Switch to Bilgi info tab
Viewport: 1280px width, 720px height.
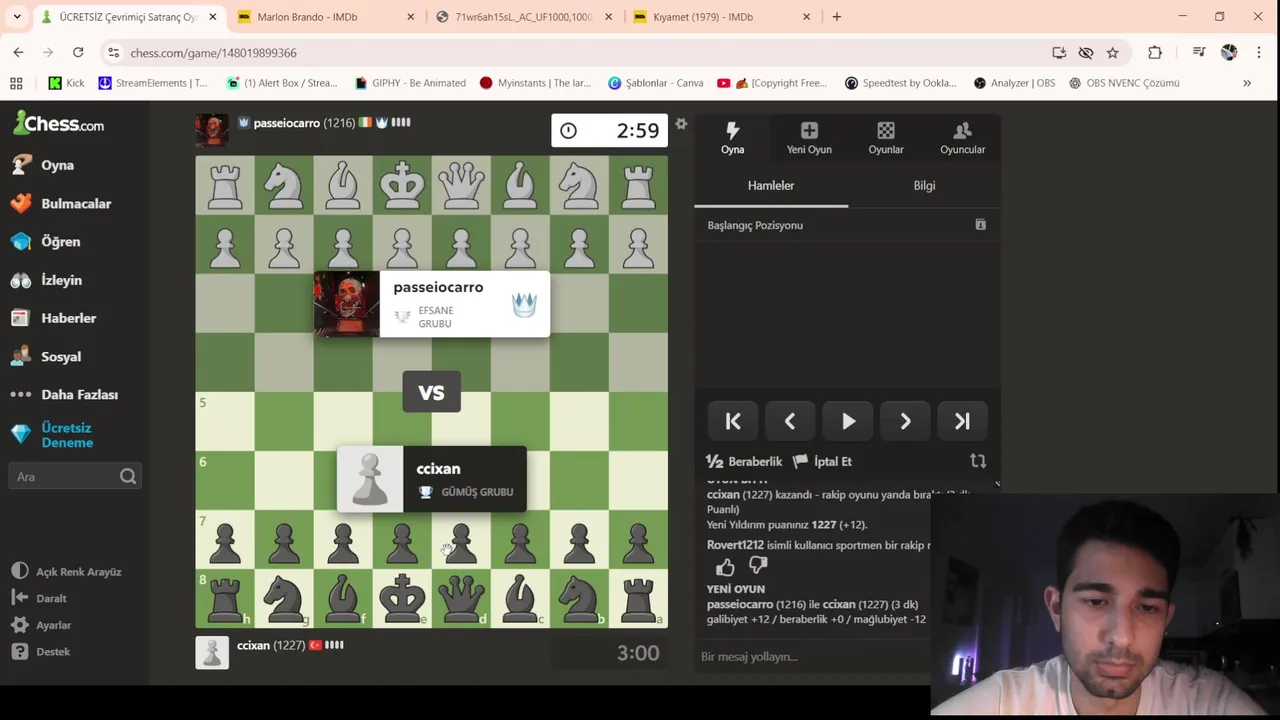tap(924, 186)
